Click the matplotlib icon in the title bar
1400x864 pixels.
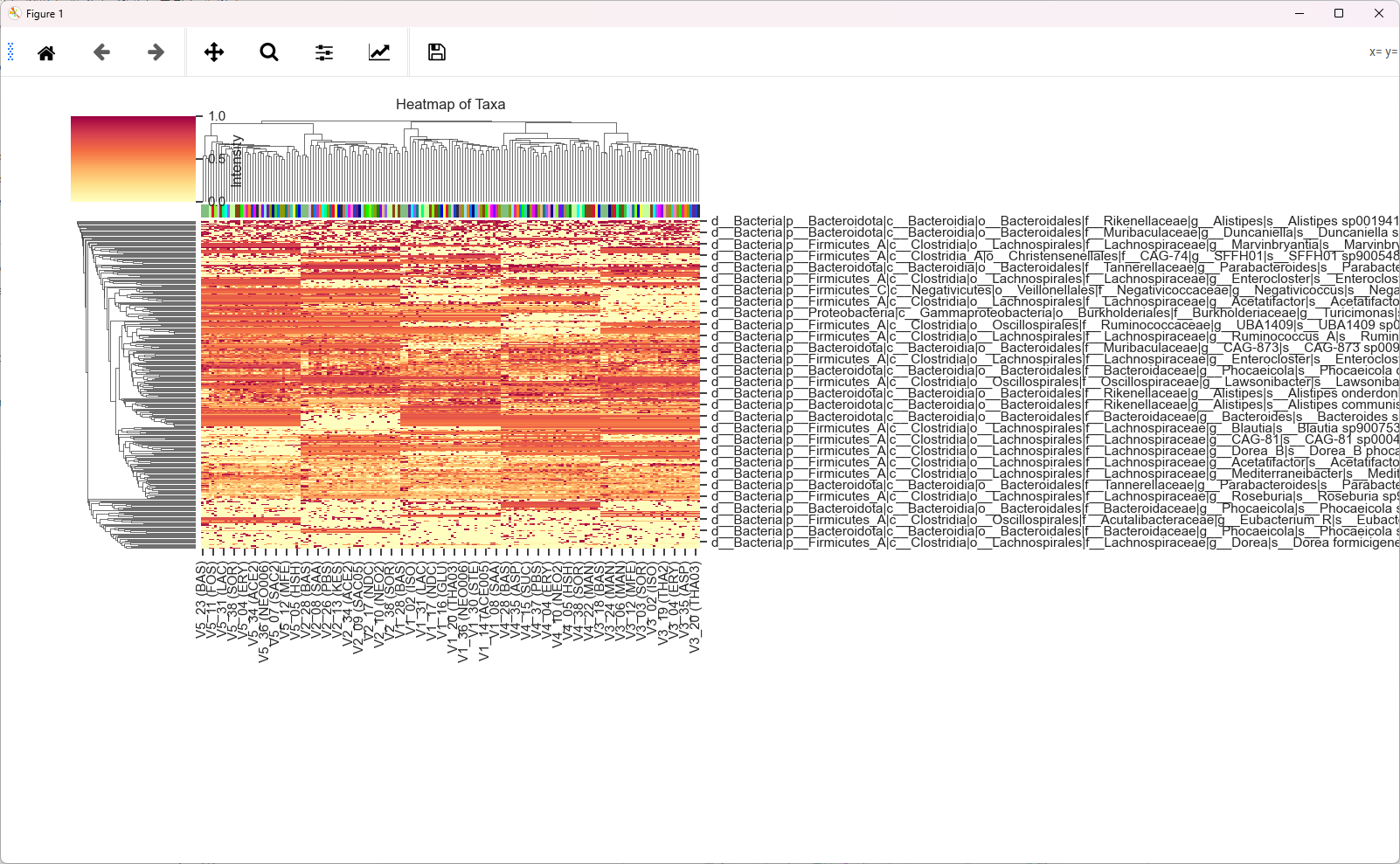pos(14,13)
